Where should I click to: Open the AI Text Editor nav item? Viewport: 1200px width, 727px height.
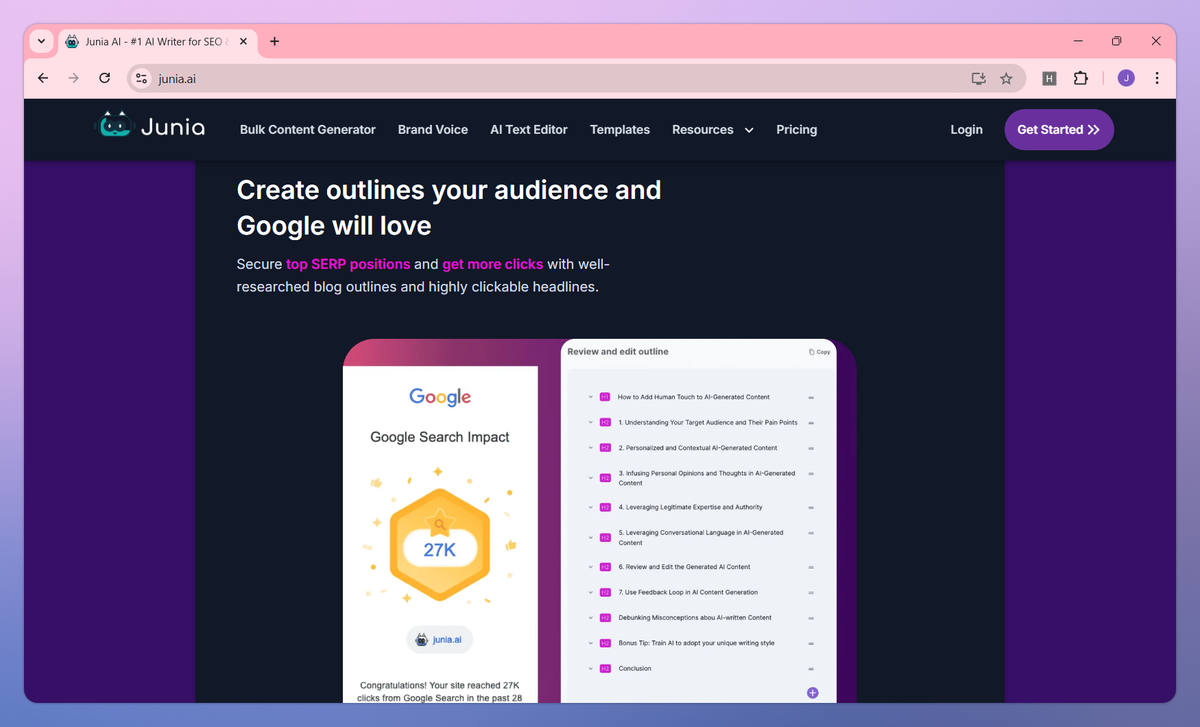pyautogui.click(x=529, y=130)
